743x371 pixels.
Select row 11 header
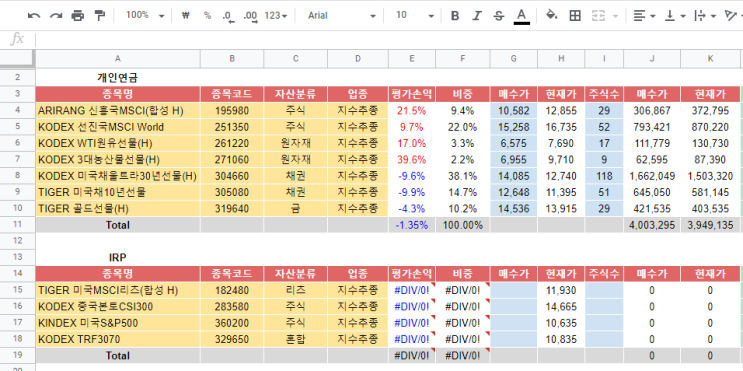17,225
